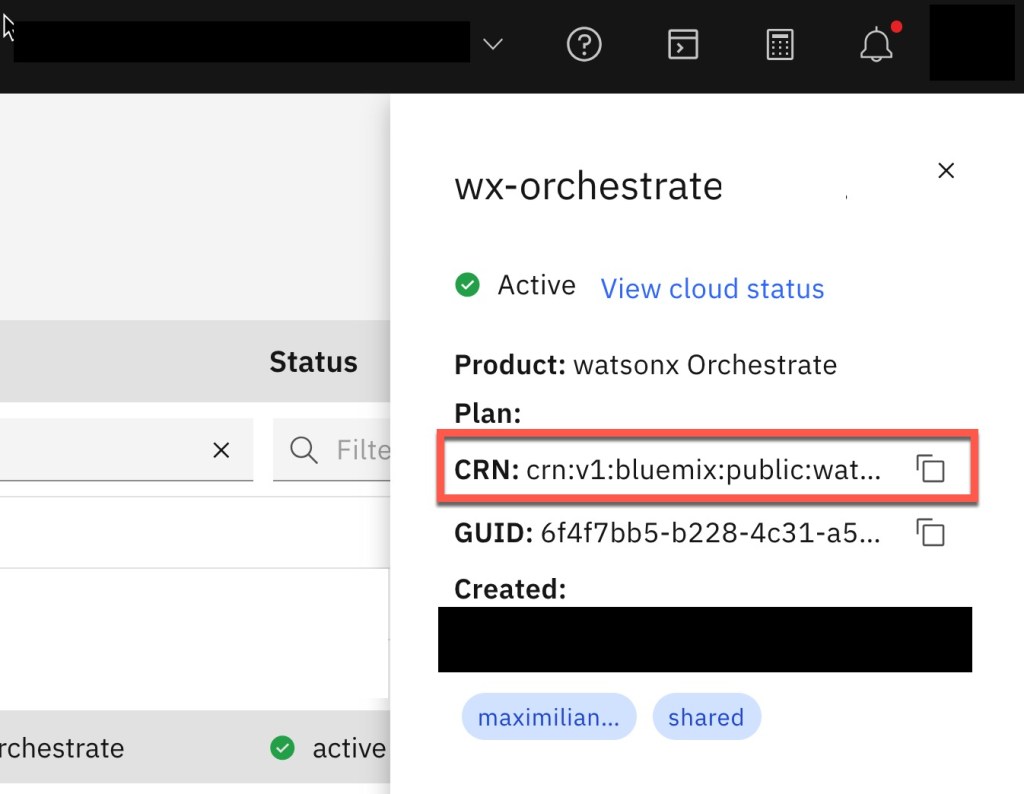Click into the Filter search input

360,450
